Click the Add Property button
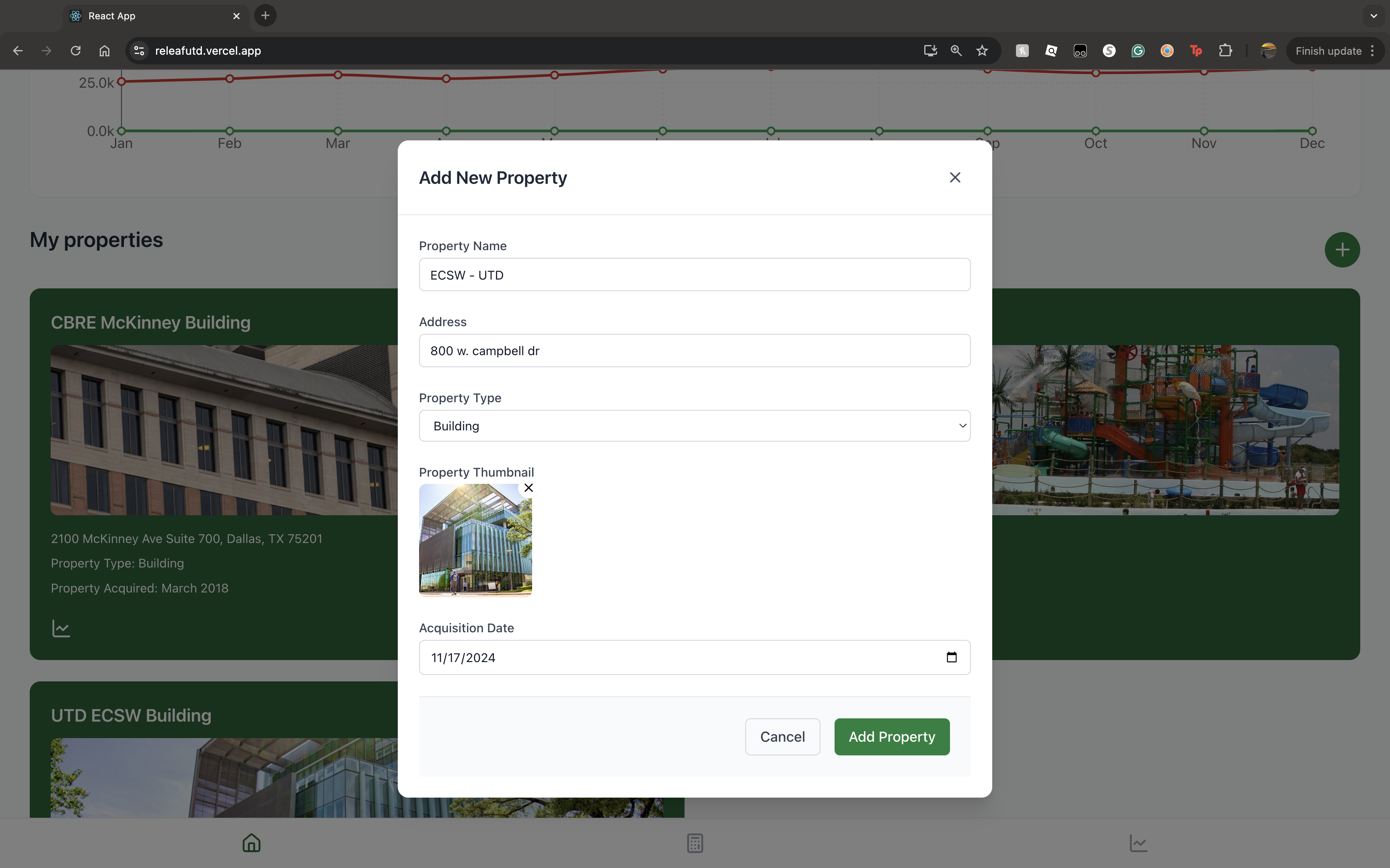This screenshot has width=1390, height=868. (x=891, y=736)
